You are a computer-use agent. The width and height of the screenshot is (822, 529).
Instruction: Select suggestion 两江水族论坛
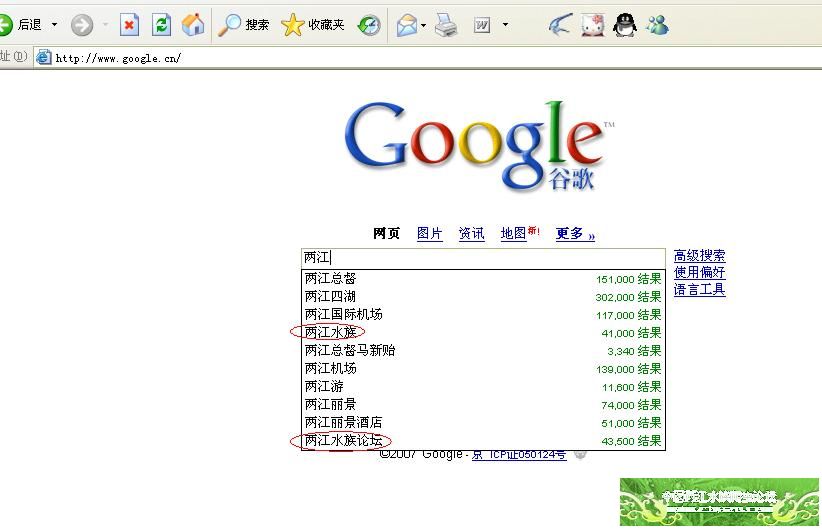483,440
